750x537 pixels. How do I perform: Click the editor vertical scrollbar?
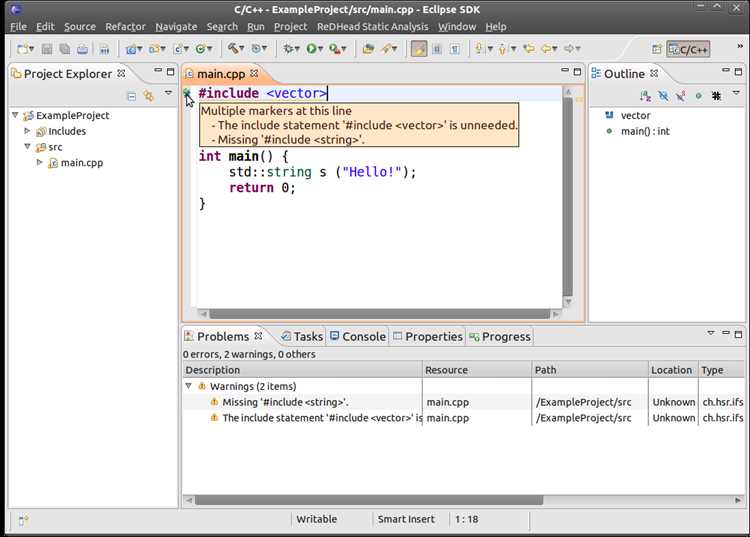coord(568,197)
